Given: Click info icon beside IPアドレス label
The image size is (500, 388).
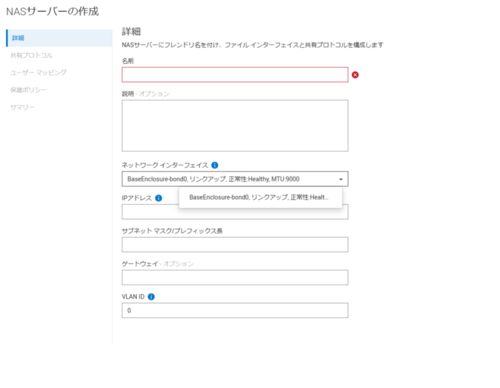Looking at the screenshot, I should [159, 198].
